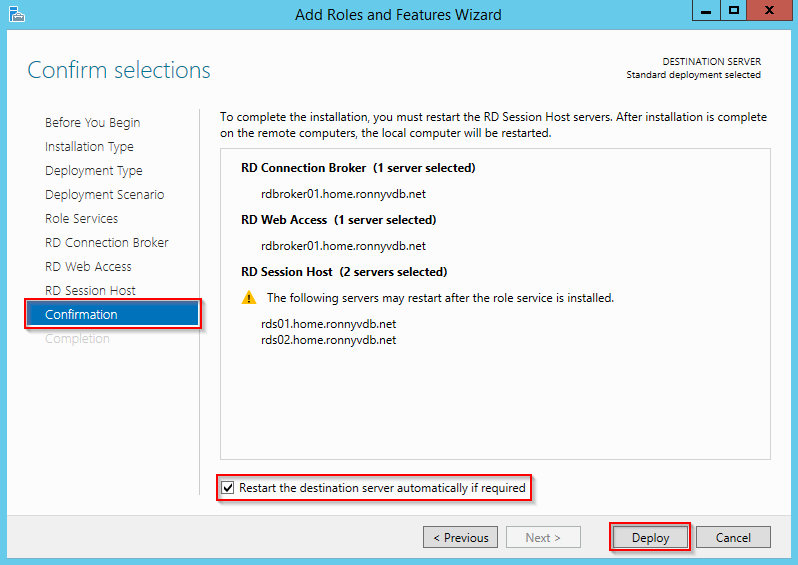Image resolution: width=798 pixels, height=565 pixels.
Task: Toggle restart destination server automatically checkbox
Action: click(x=229, y=488)
